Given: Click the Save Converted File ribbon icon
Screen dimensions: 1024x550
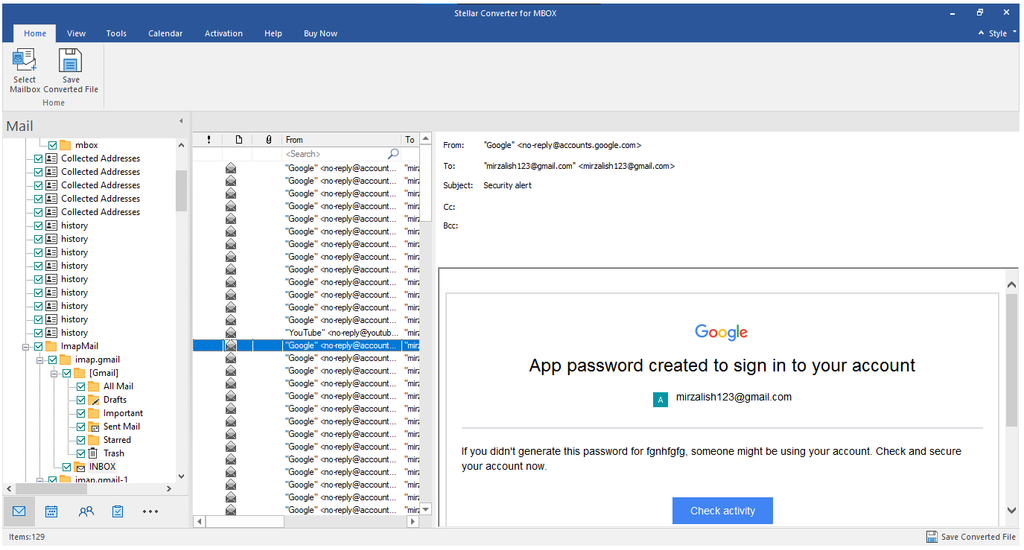Looking at the screenshot, I should click(70, 59).
